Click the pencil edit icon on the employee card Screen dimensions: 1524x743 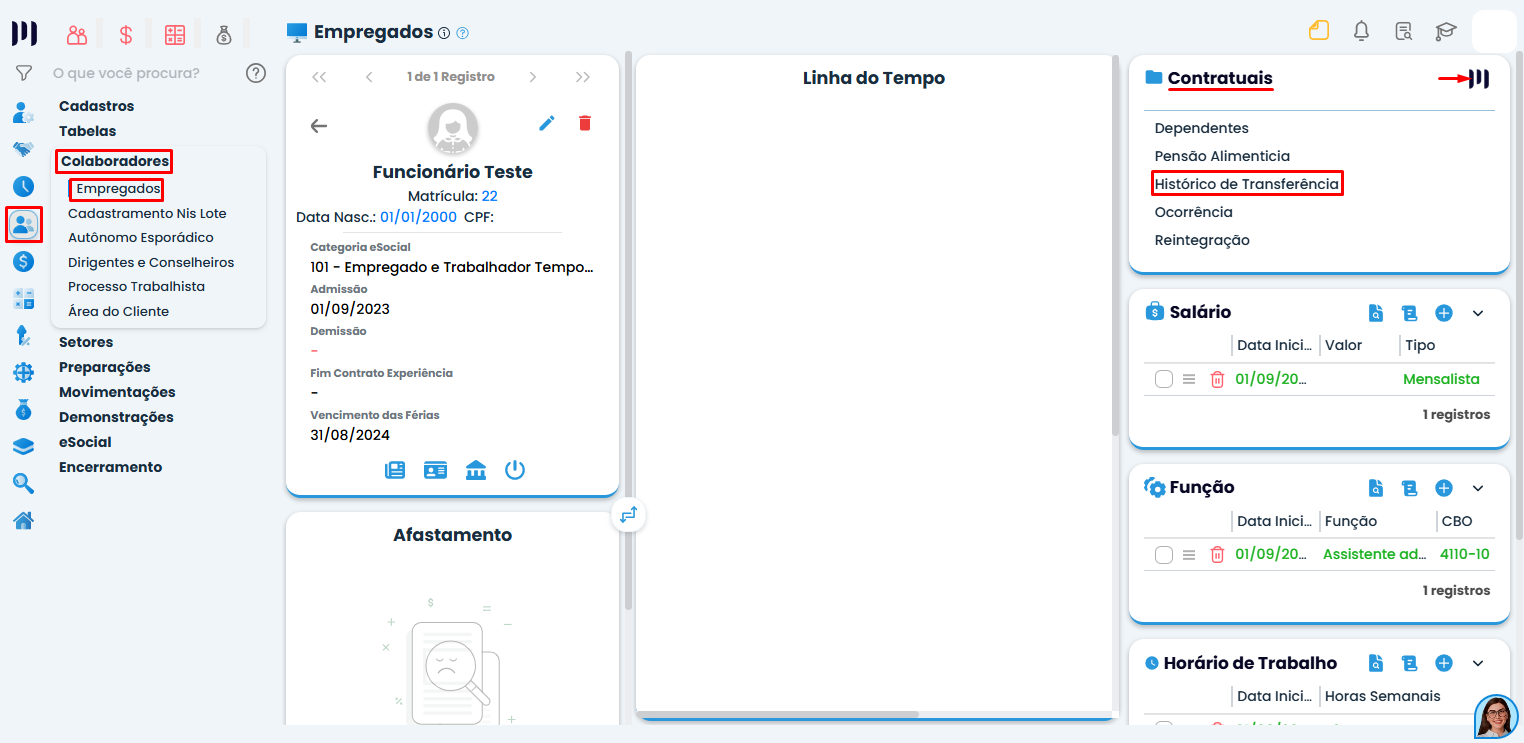[x=546, y=123]
